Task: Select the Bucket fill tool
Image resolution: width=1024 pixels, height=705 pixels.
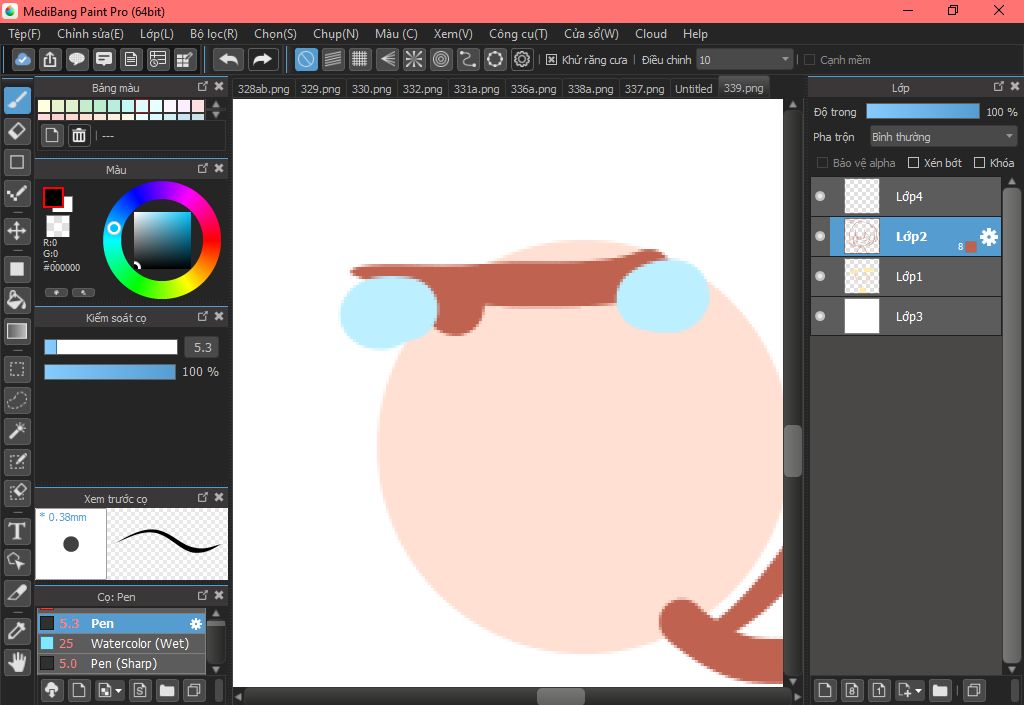Action: pyautogui.click(x=17, y=300)
